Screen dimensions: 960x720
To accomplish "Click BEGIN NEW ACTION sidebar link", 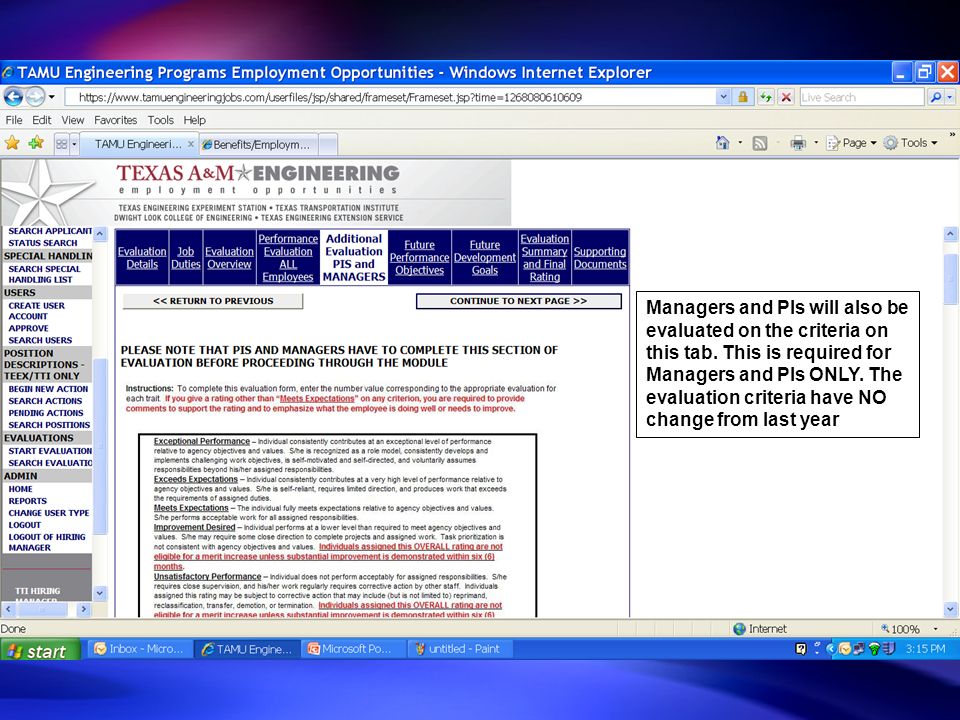I will (x=48, y=389).
